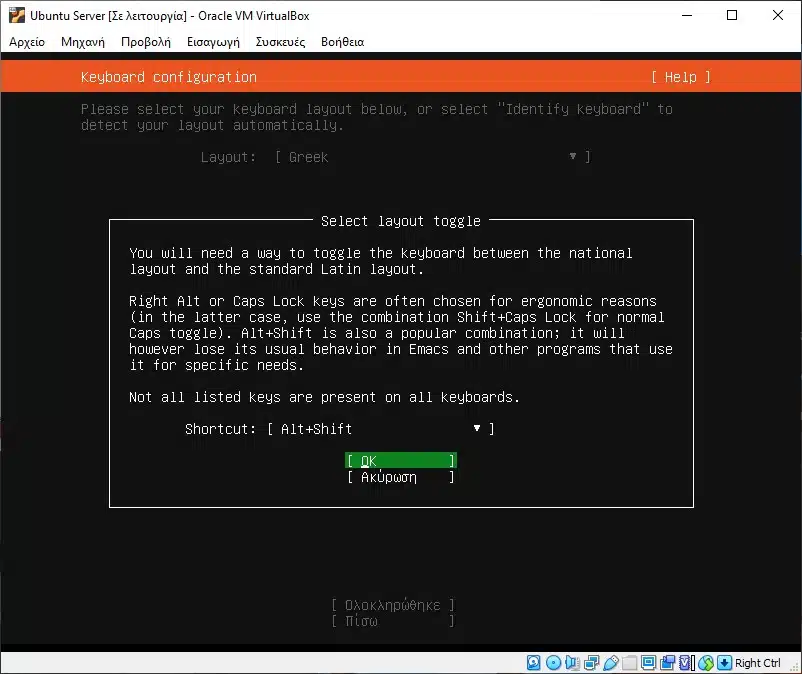Click the VirtualBox window title icon
The image size is (802, 674).
pos(16,15)
